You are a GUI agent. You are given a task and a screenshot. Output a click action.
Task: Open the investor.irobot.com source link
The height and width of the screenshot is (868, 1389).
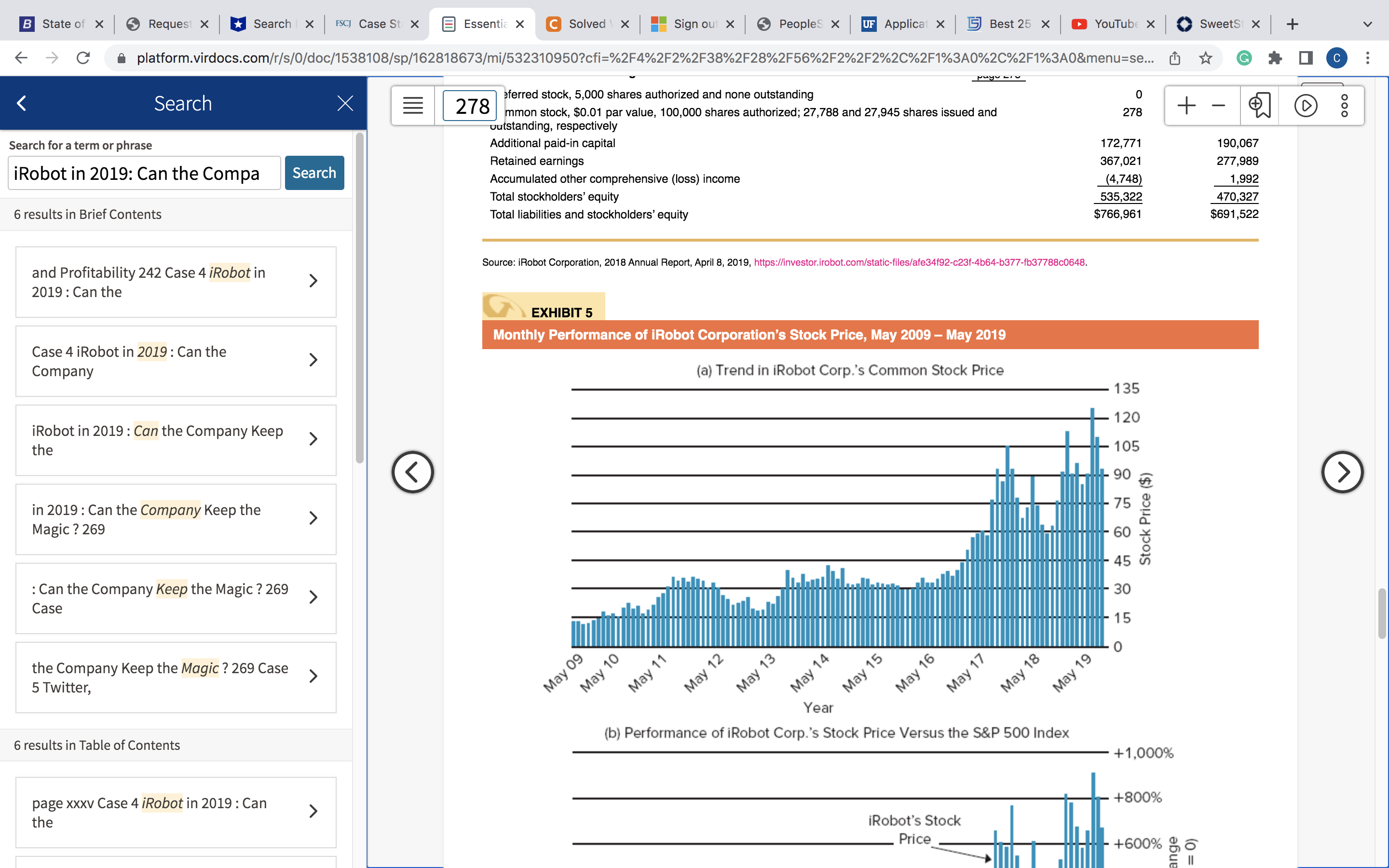[x=919, y=262]
